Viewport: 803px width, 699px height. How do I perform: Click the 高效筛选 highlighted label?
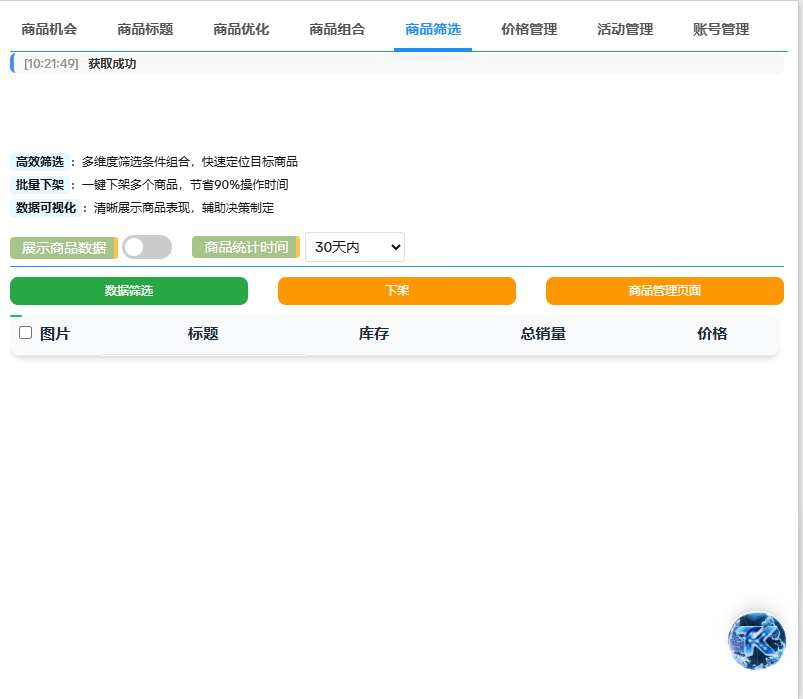tap(39, 161)
